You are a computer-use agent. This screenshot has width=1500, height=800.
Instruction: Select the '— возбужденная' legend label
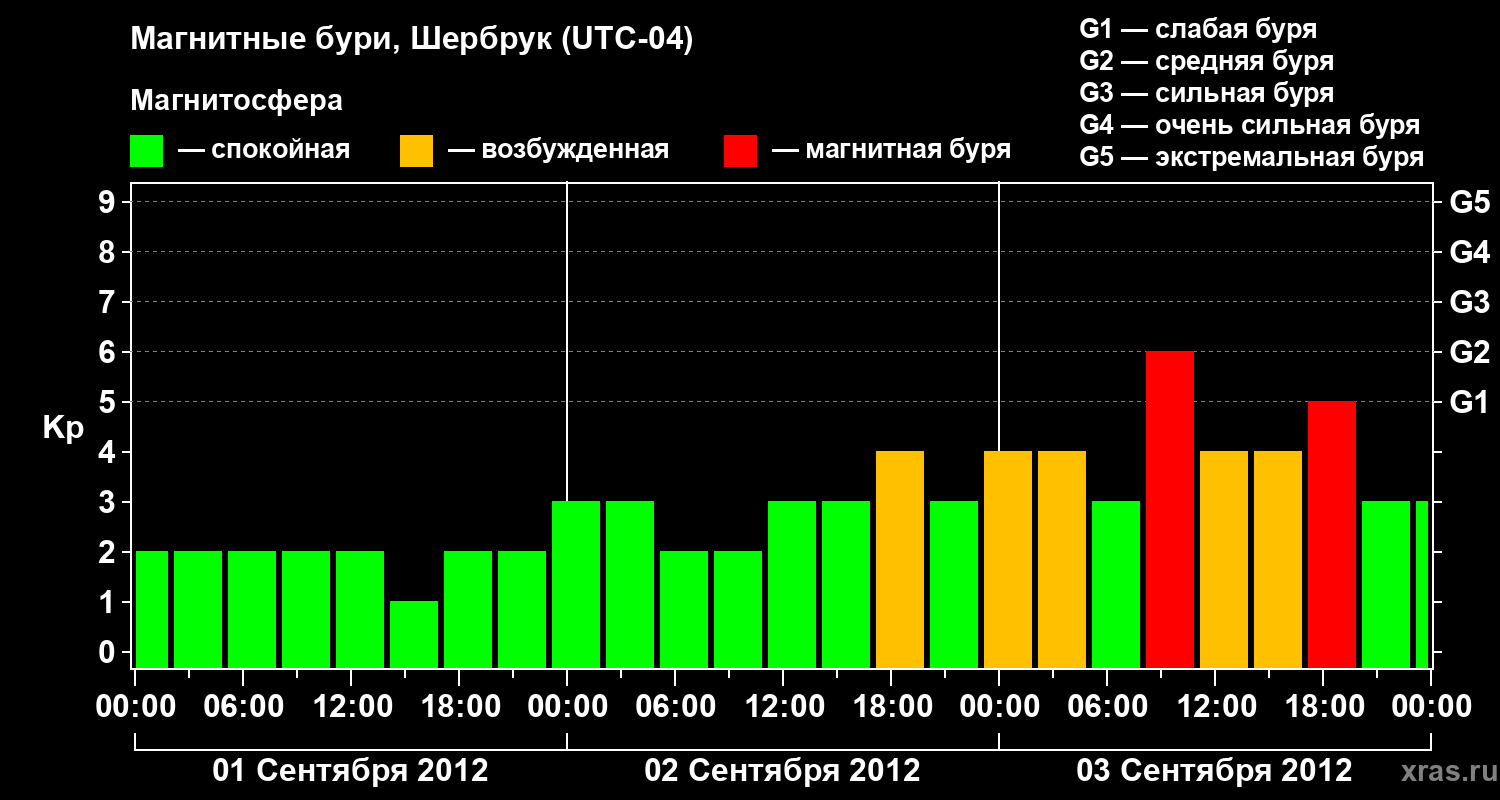pyautogui.click(x=558, y=150)
